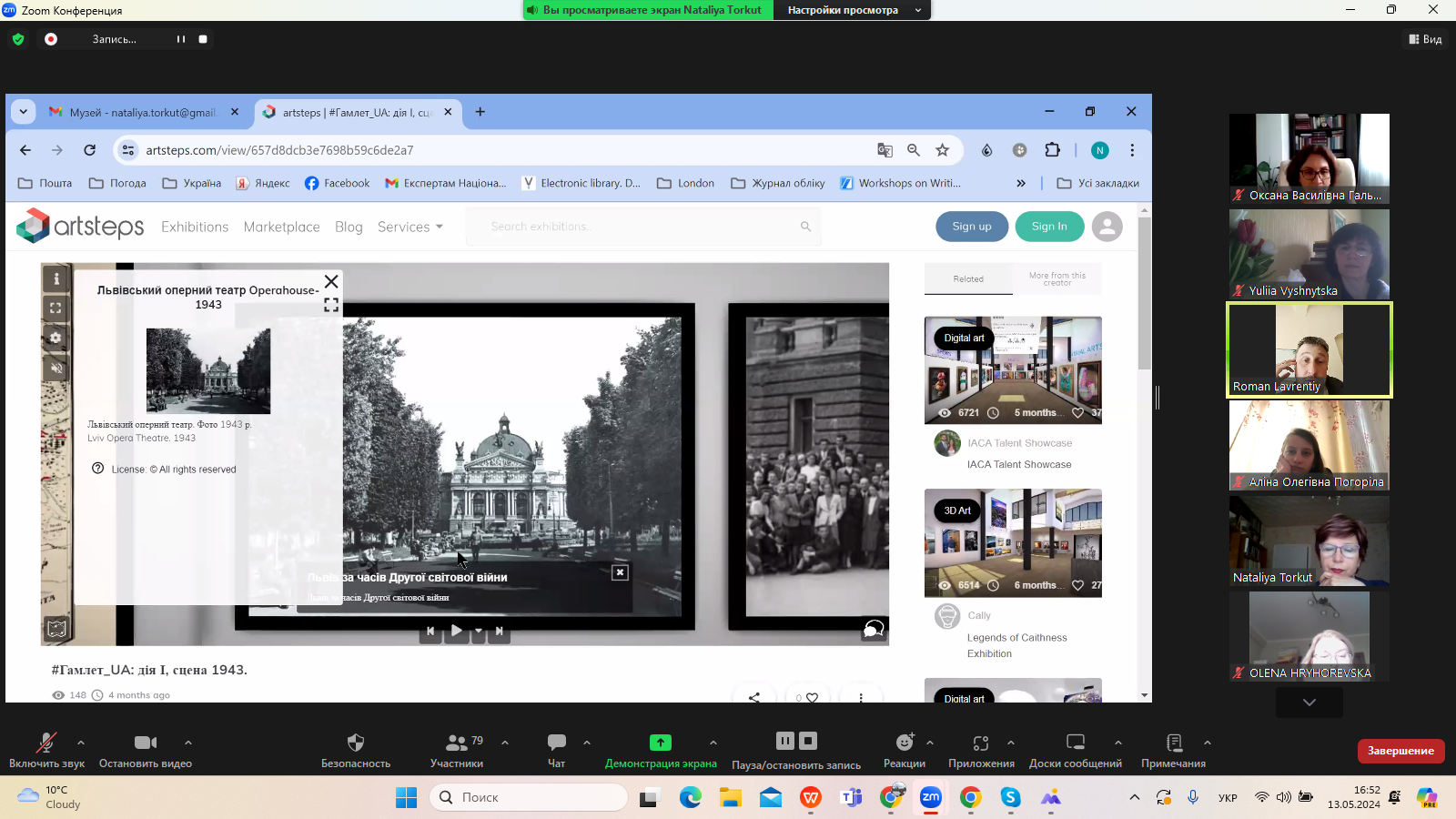The width and height of the screenshot is (1456, 819).
Task: Open the view settings dropdown at top
Action: coord(852,10)
